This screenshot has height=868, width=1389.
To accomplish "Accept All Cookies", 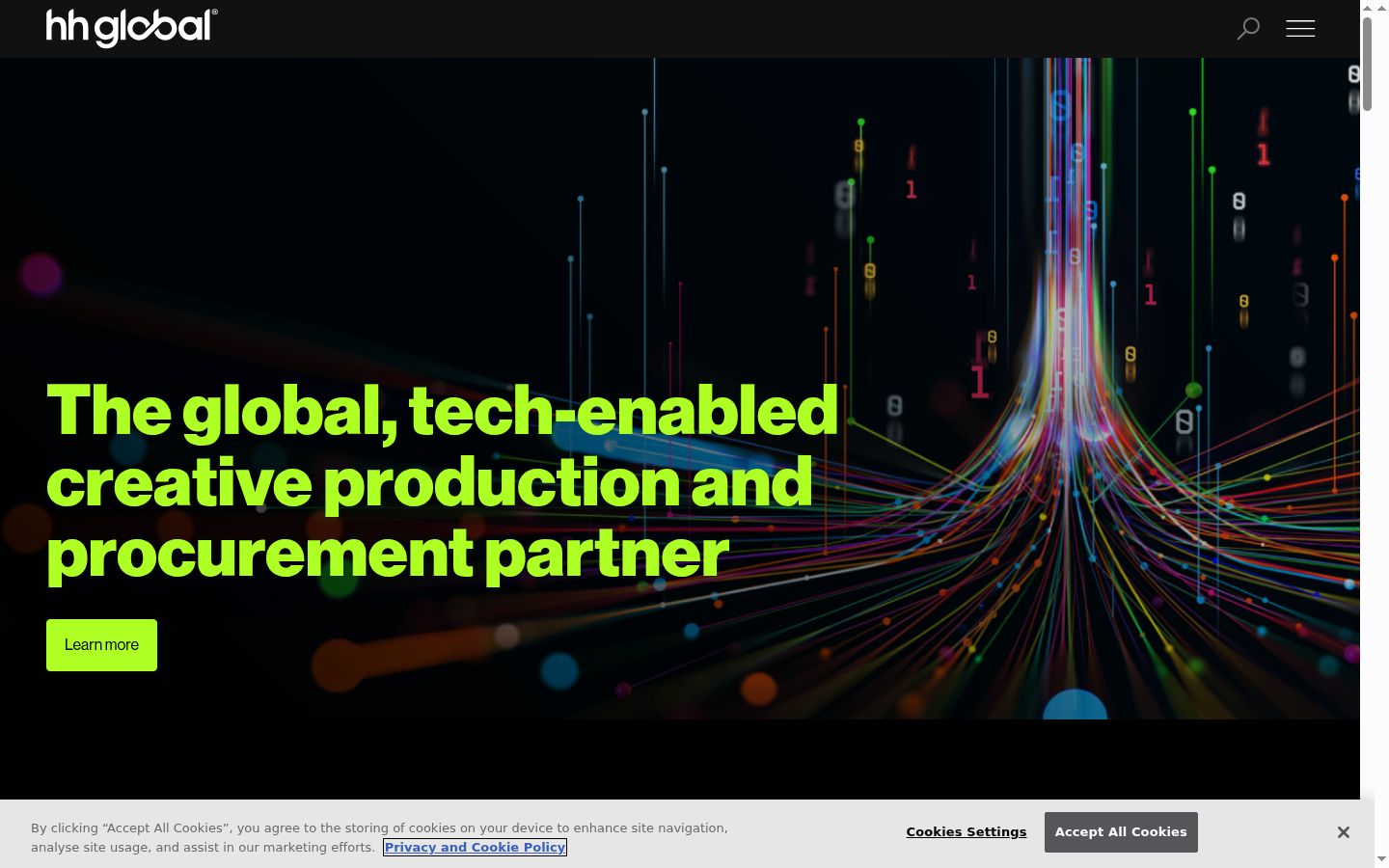I will pyautogui.click(x=1121, y=832).
